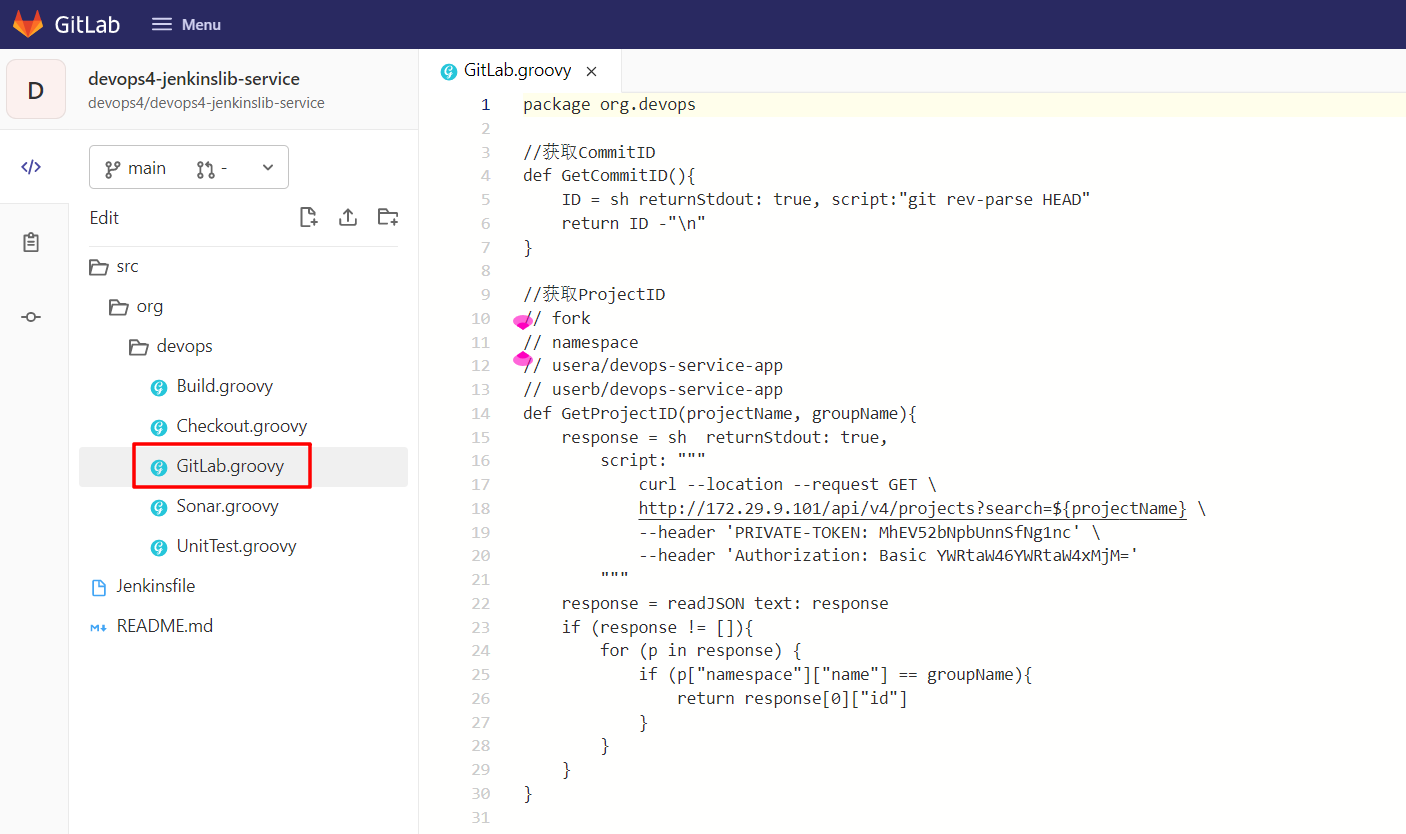Click the '// namespace' comment line
The image size is (1406, 834).
click(x=580, y=342)
